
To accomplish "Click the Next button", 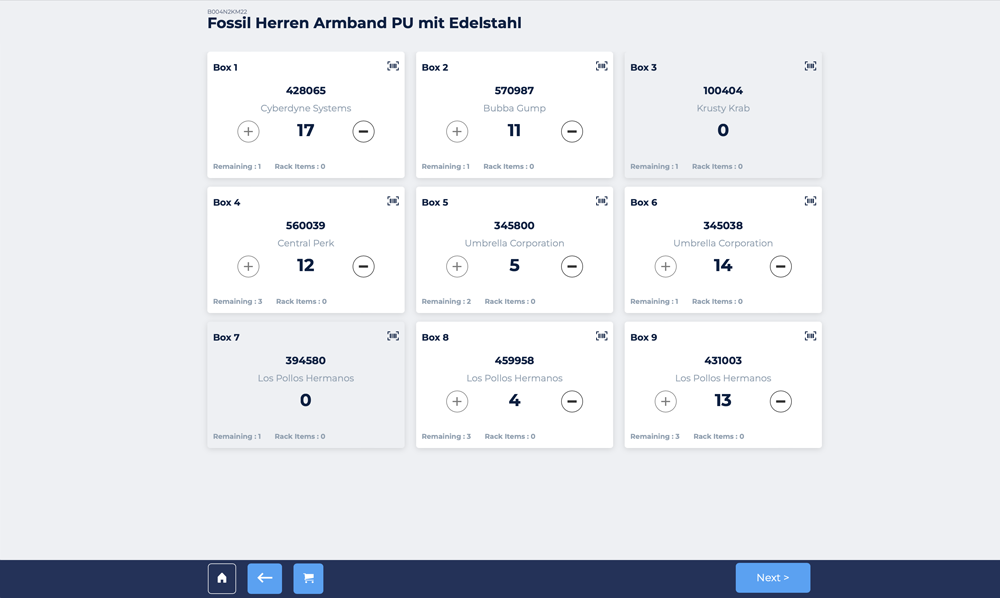I will point(772,578).
